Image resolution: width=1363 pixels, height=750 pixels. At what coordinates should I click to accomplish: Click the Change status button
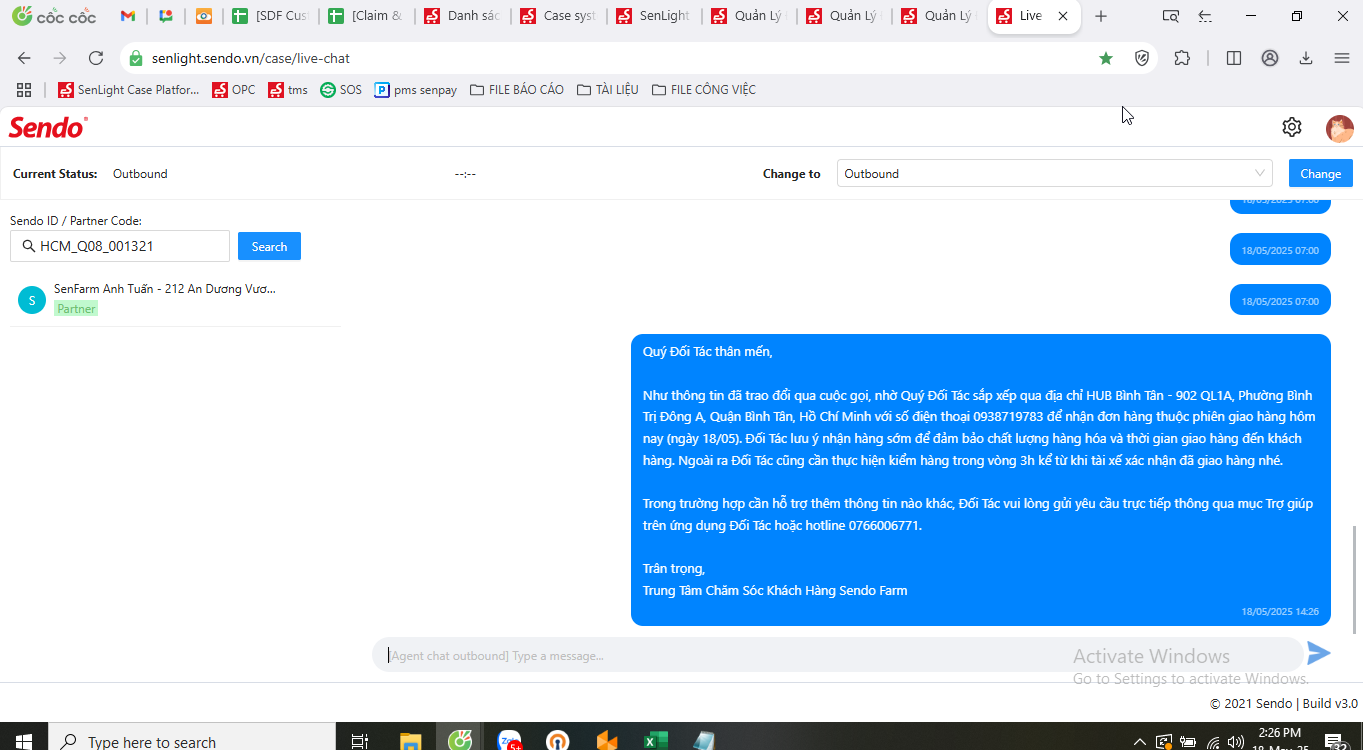point(1320,173)
